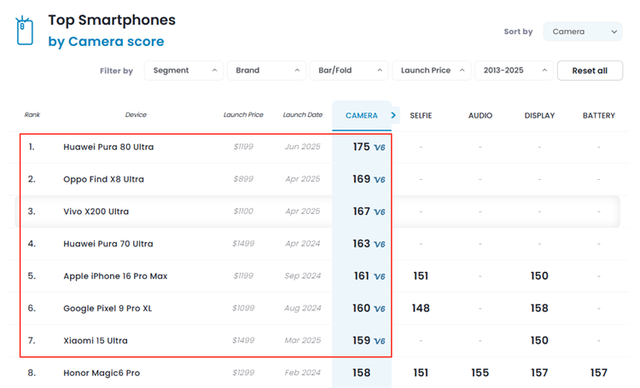Screen dimensions: 640x388
Task: Click the V6 badge in the Vivo X200 Ultra row
Action: click(380, 212)
